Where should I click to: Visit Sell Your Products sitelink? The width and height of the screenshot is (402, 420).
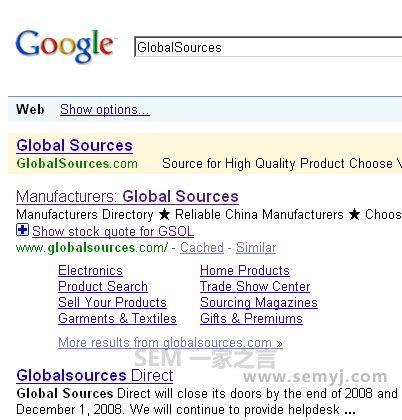[x=112, y=302]
